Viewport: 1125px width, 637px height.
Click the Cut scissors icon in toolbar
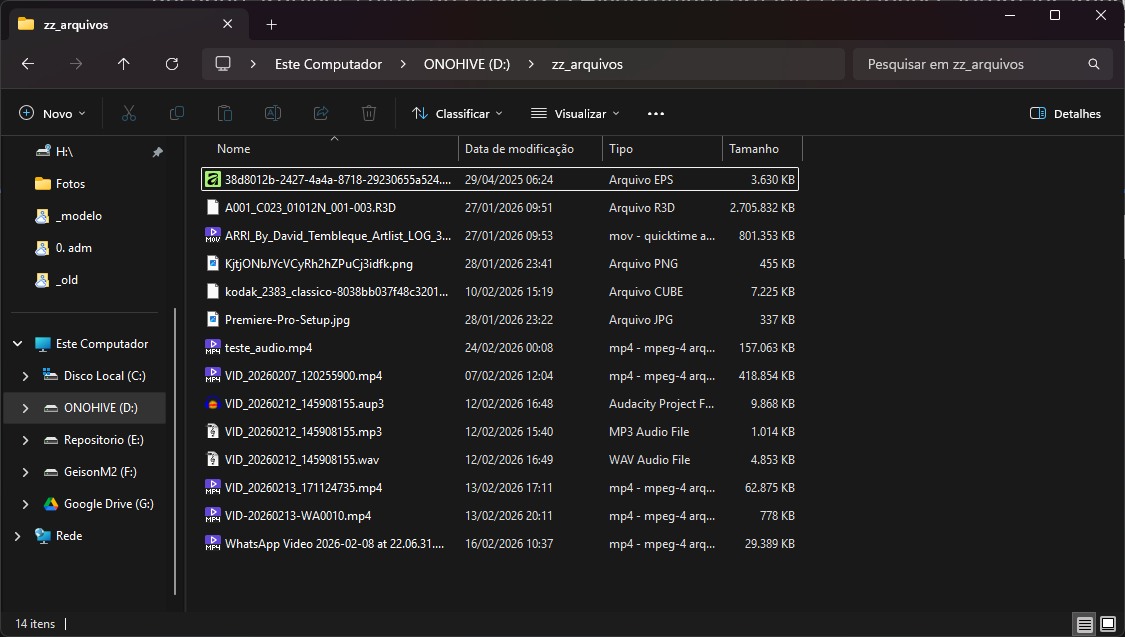[129, 114]
